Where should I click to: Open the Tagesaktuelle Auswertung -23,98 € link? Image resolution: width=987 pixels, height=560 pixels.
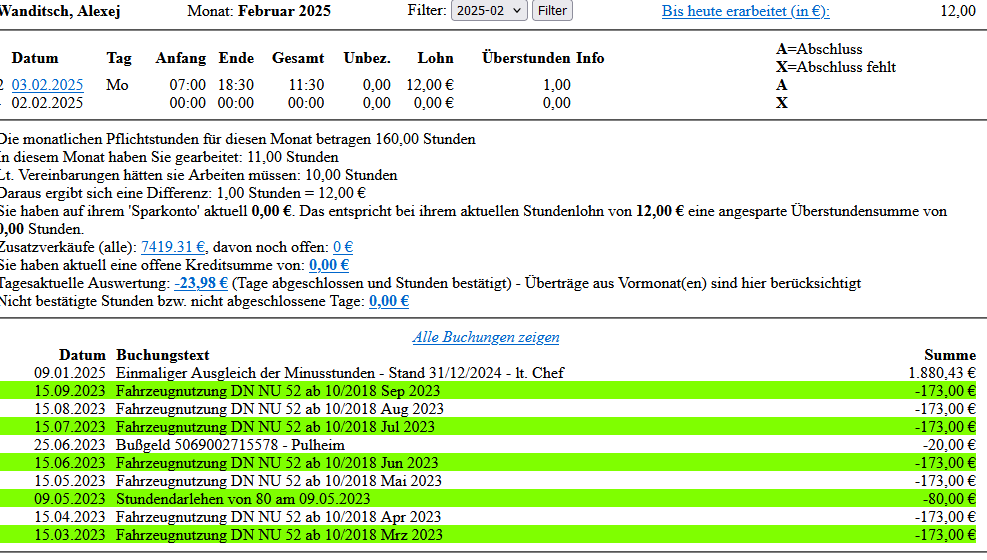point(201,283)
